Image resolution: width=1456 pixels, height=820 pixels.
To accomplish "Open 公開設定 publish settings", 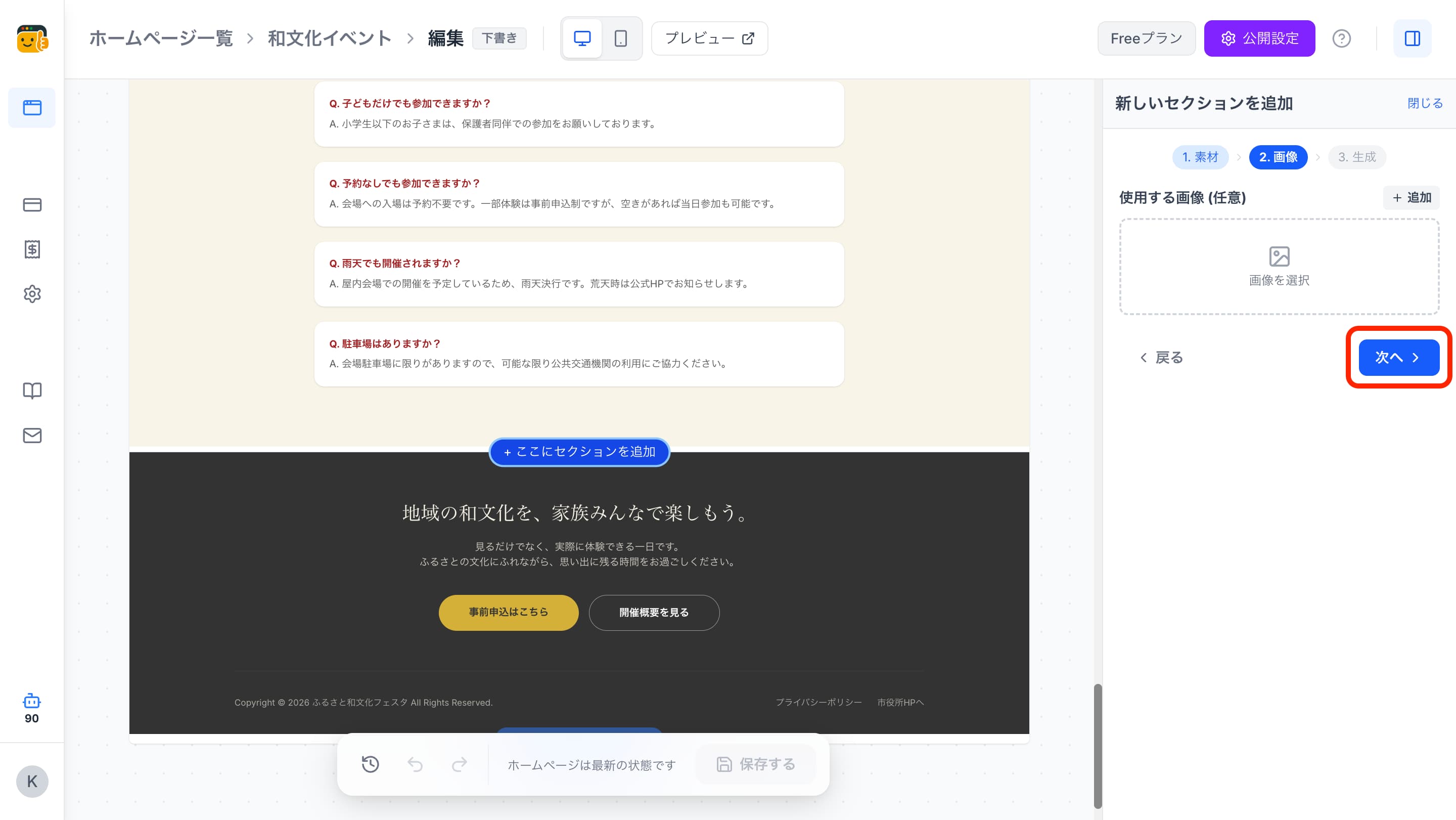I will point(1259,38).
